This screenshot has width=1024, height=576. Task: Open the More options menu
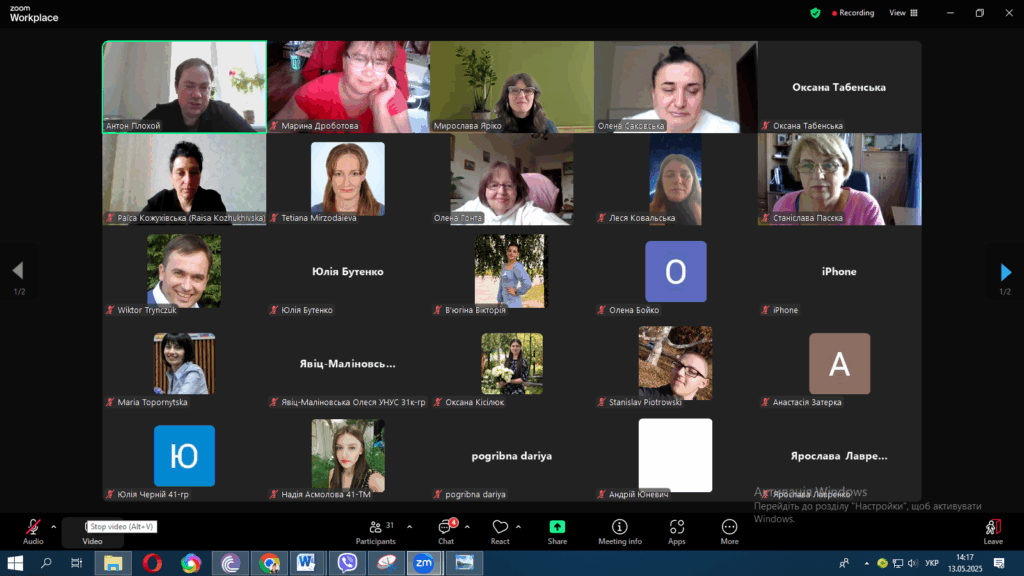(729, 528)
